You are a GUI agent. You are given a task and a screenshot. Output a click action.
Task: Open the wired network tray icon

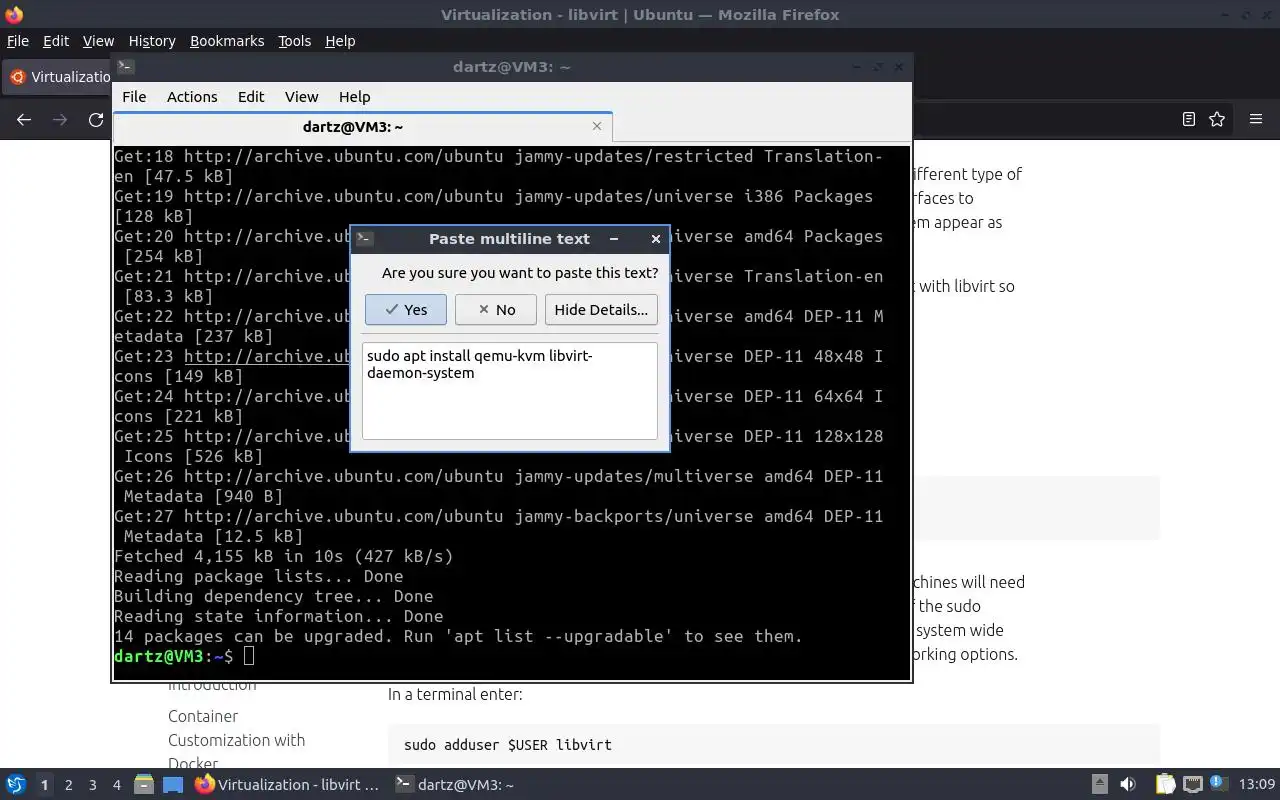[1193, 785]
